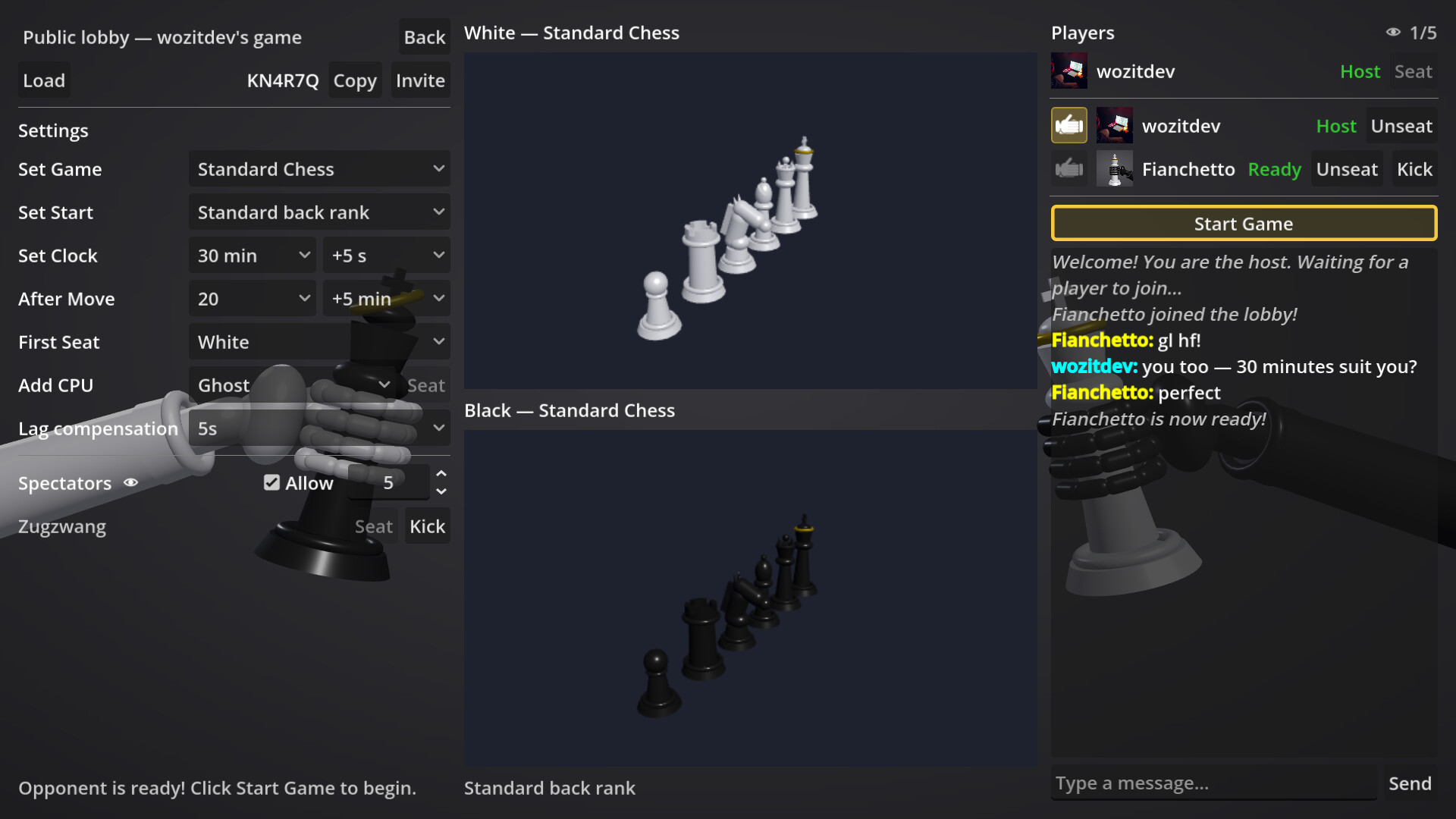This screenshot has width=1456, height=819.
Task: Click the wozitdev '30 minutes suit you?' message
Action: pyautogui.click(x=1234, y=366)
